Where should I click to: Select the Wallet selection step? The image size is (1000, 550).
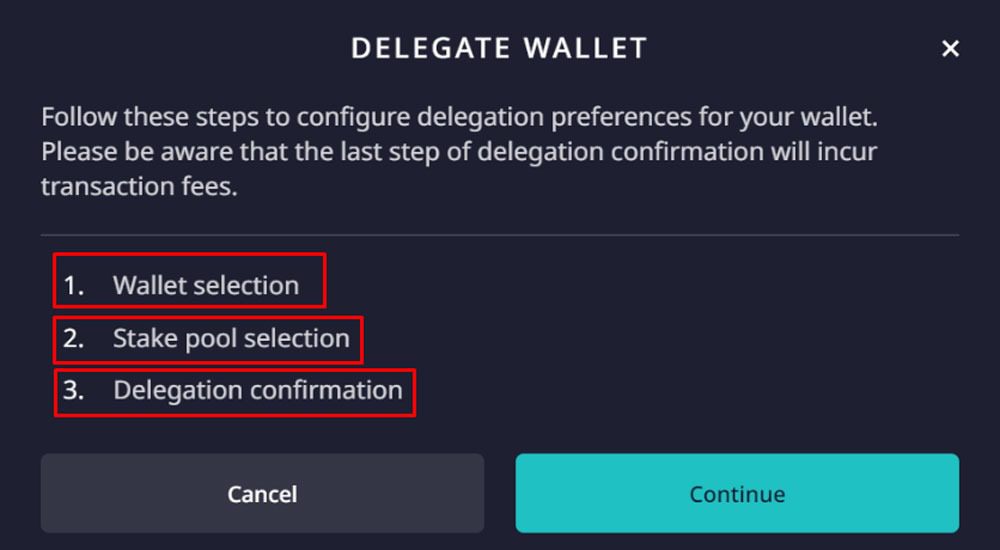(x=205, y=285)
